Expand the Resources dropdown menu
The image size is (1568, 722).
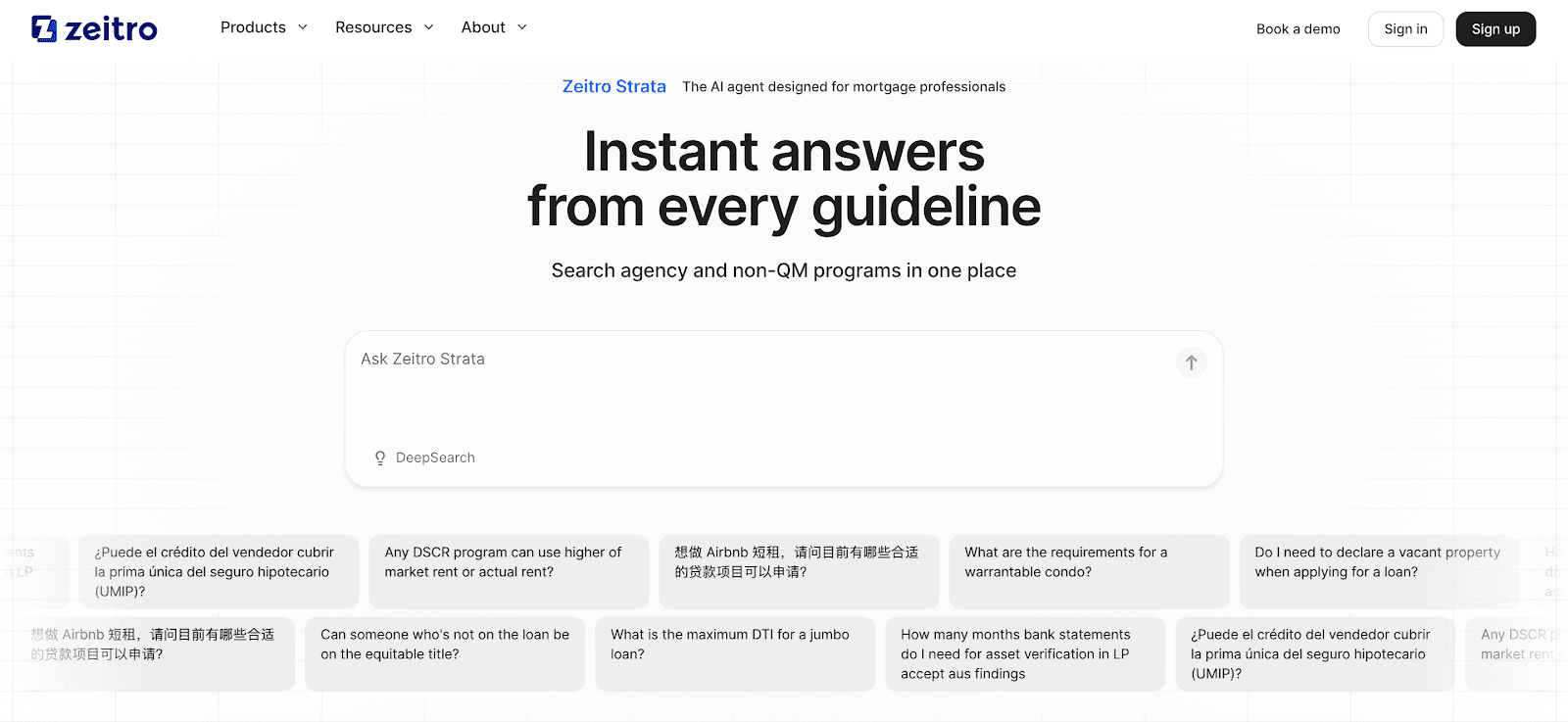384,27
